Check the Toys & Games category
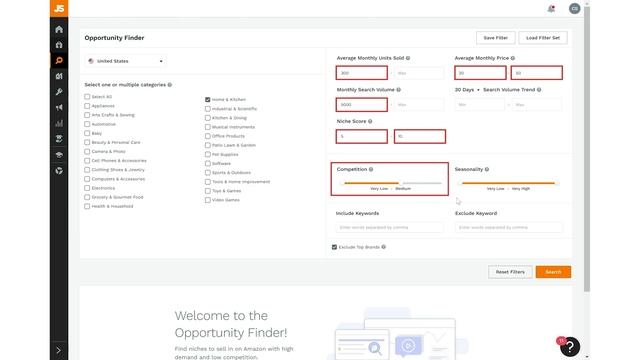640x360 pixels. [x=208, y=191]
